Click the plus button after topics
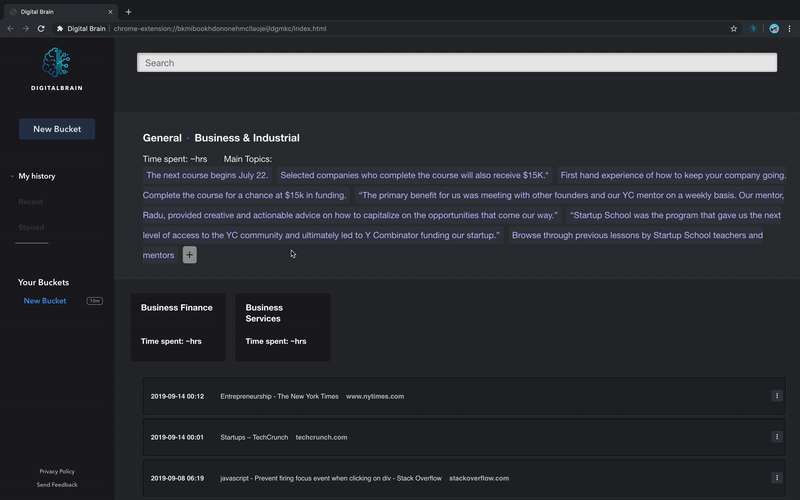The image size is (800, 500). click(x=189, y=255)
